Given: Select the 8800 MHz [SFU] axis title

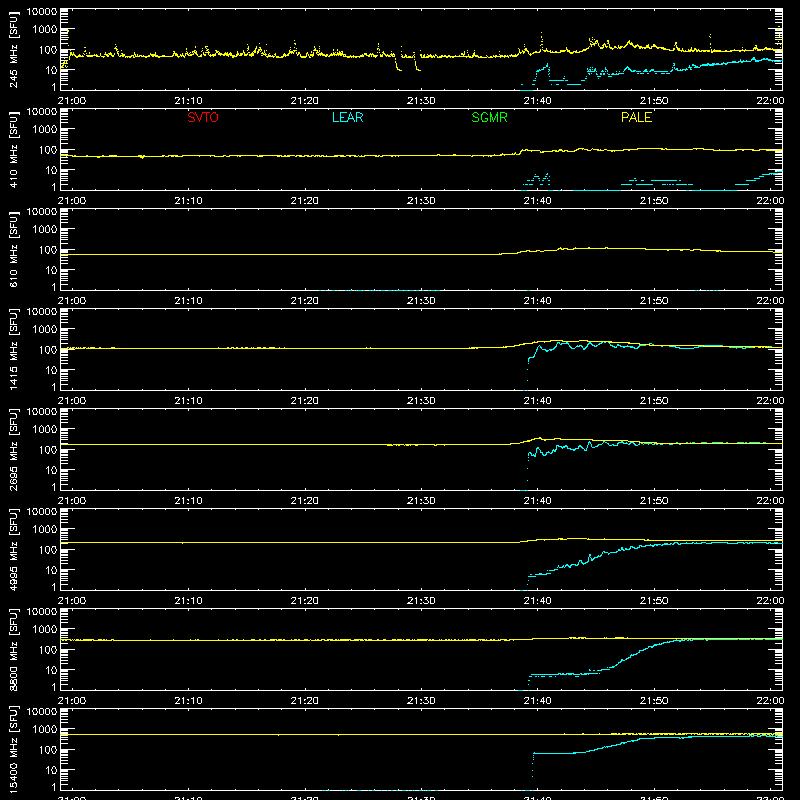Looking at the screenshot, I should pos(14,649).
